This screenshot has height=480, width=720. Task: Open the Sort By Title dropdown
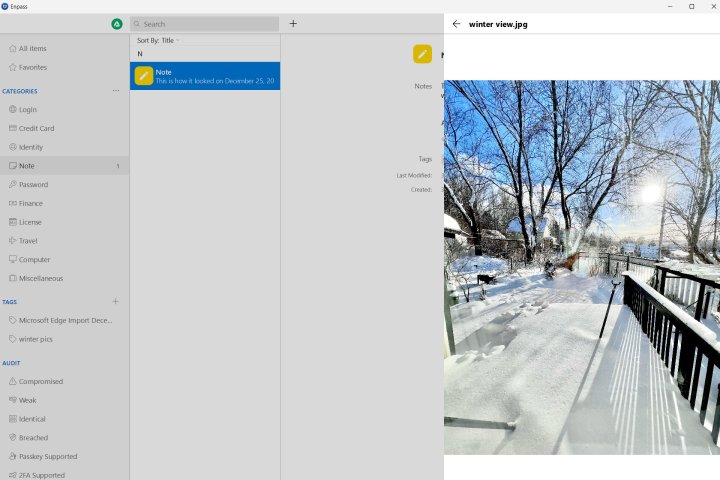click(x=158, y=40)
